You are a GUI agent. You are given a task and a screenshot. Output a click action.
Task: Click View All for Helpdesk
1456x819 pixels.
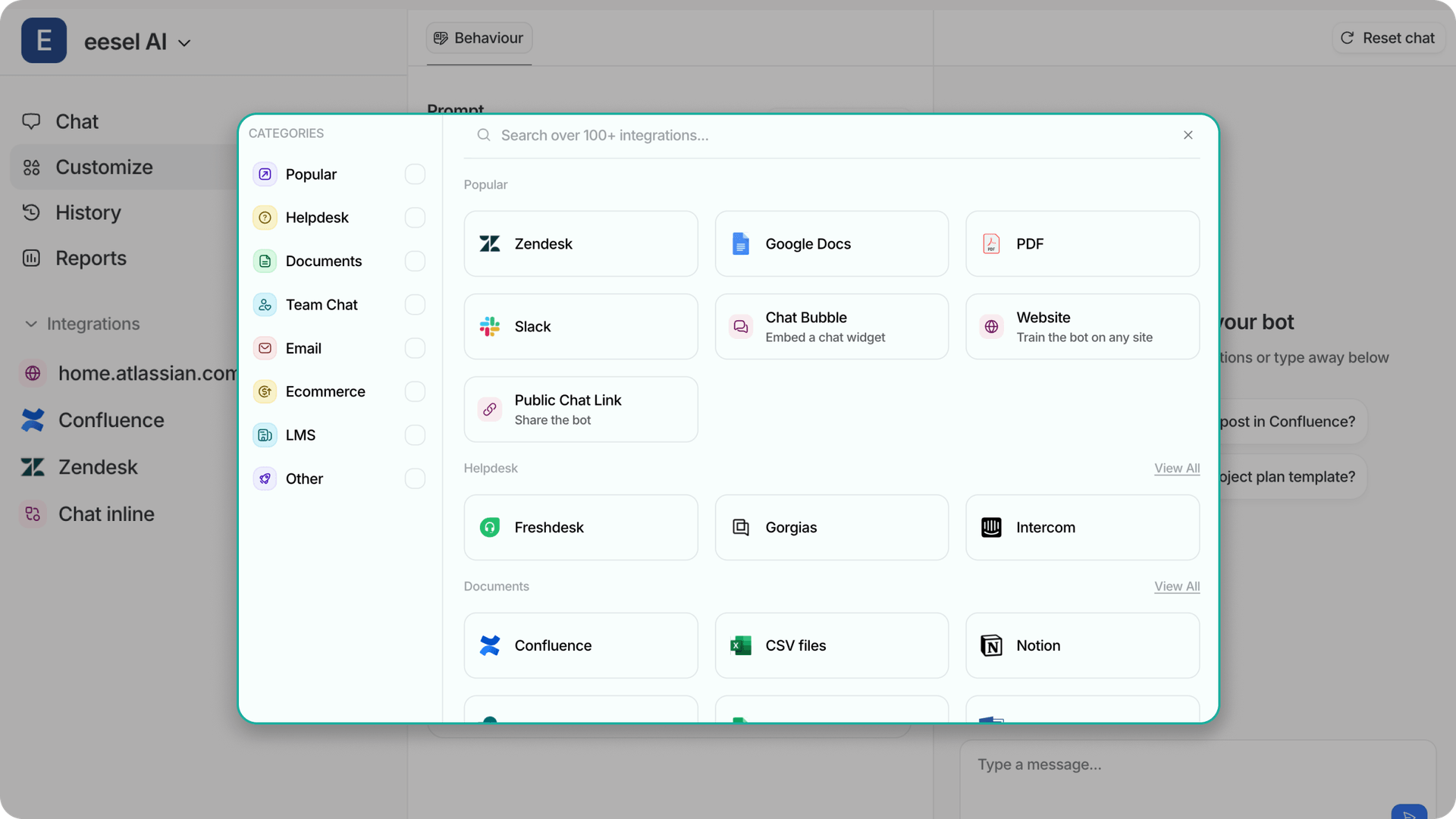tap(1177, 468)
